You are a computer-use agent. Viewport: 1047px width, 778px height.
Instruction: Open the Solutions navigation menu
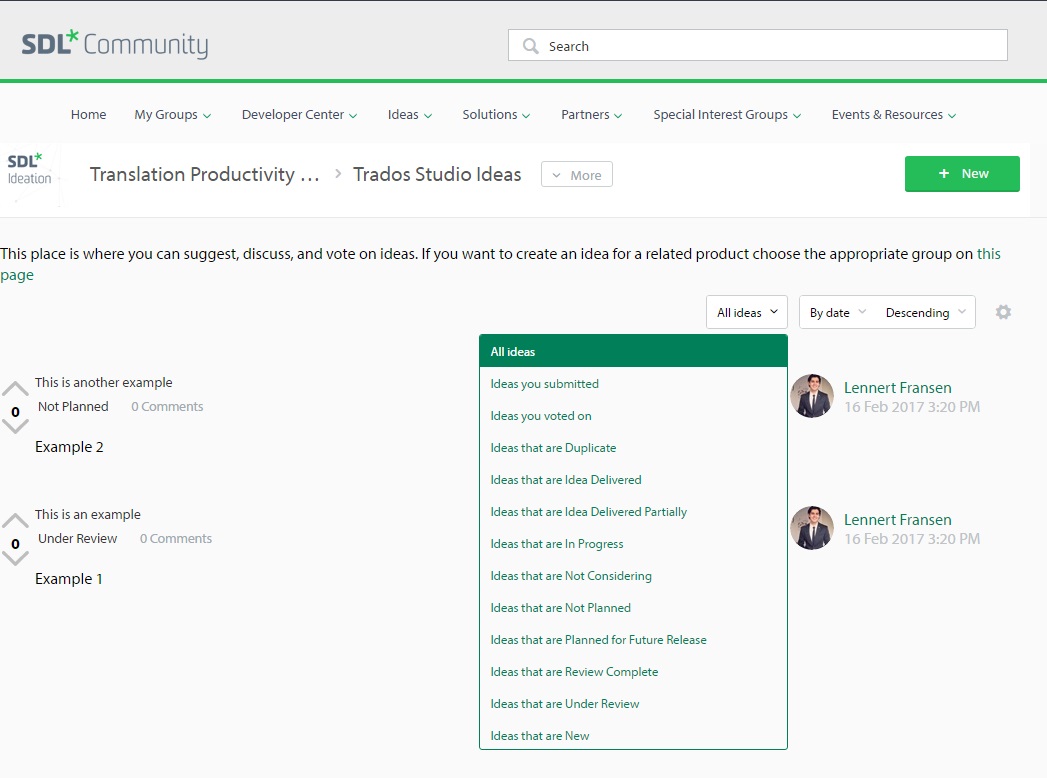(x=496, y=114)
